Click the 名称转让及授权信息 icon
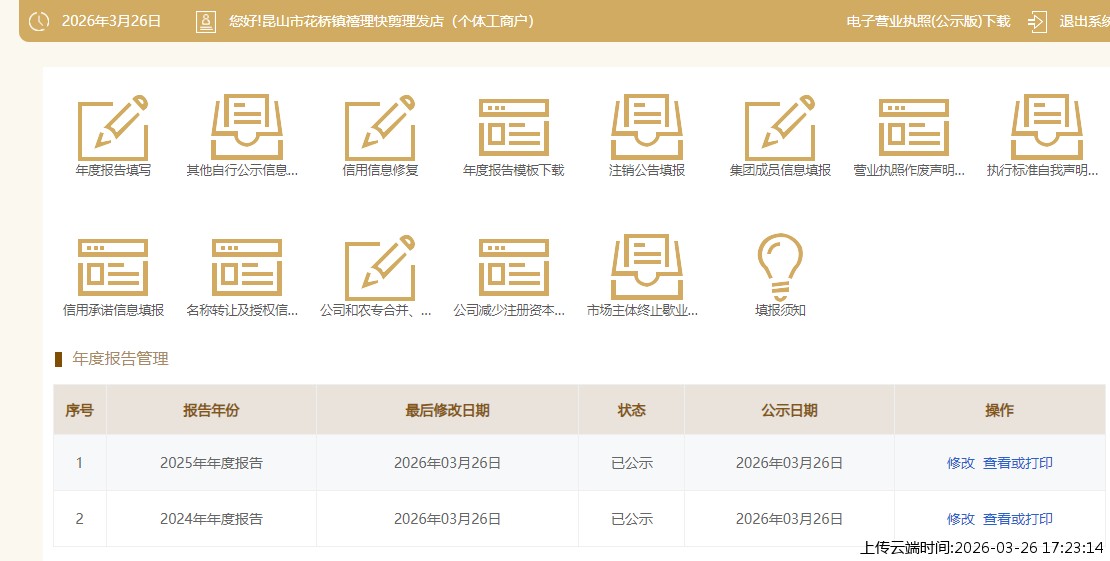Viewport: 1110px width, 561px height. point(246,268)
